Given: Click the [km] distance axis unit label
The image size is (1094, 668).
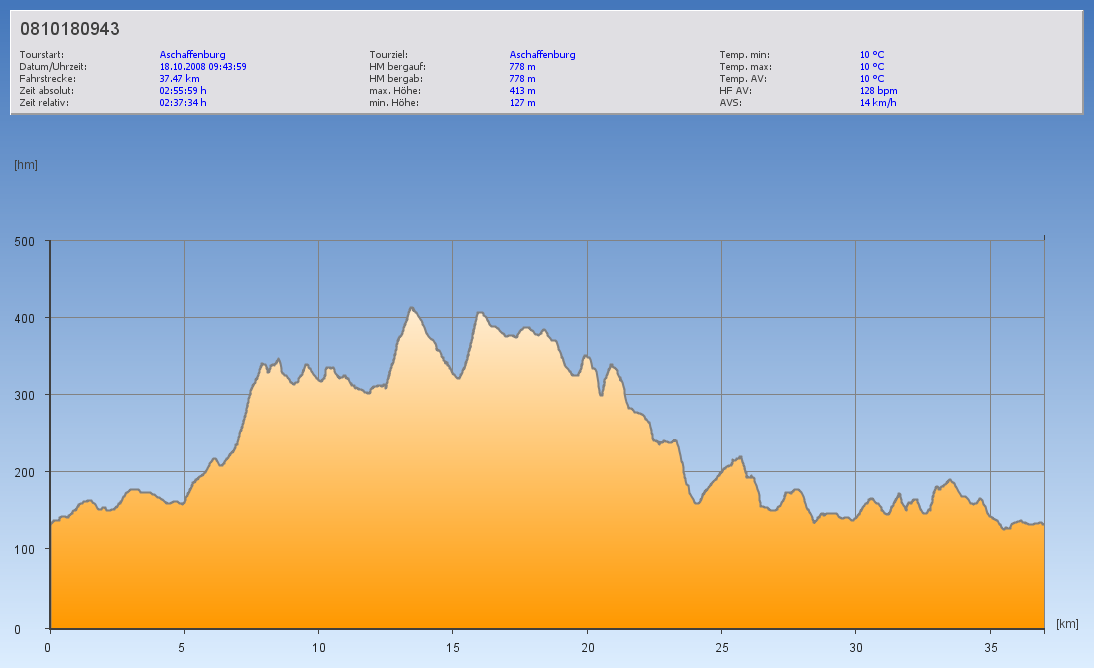Looking at the screenshot, I should point(1067,624).
